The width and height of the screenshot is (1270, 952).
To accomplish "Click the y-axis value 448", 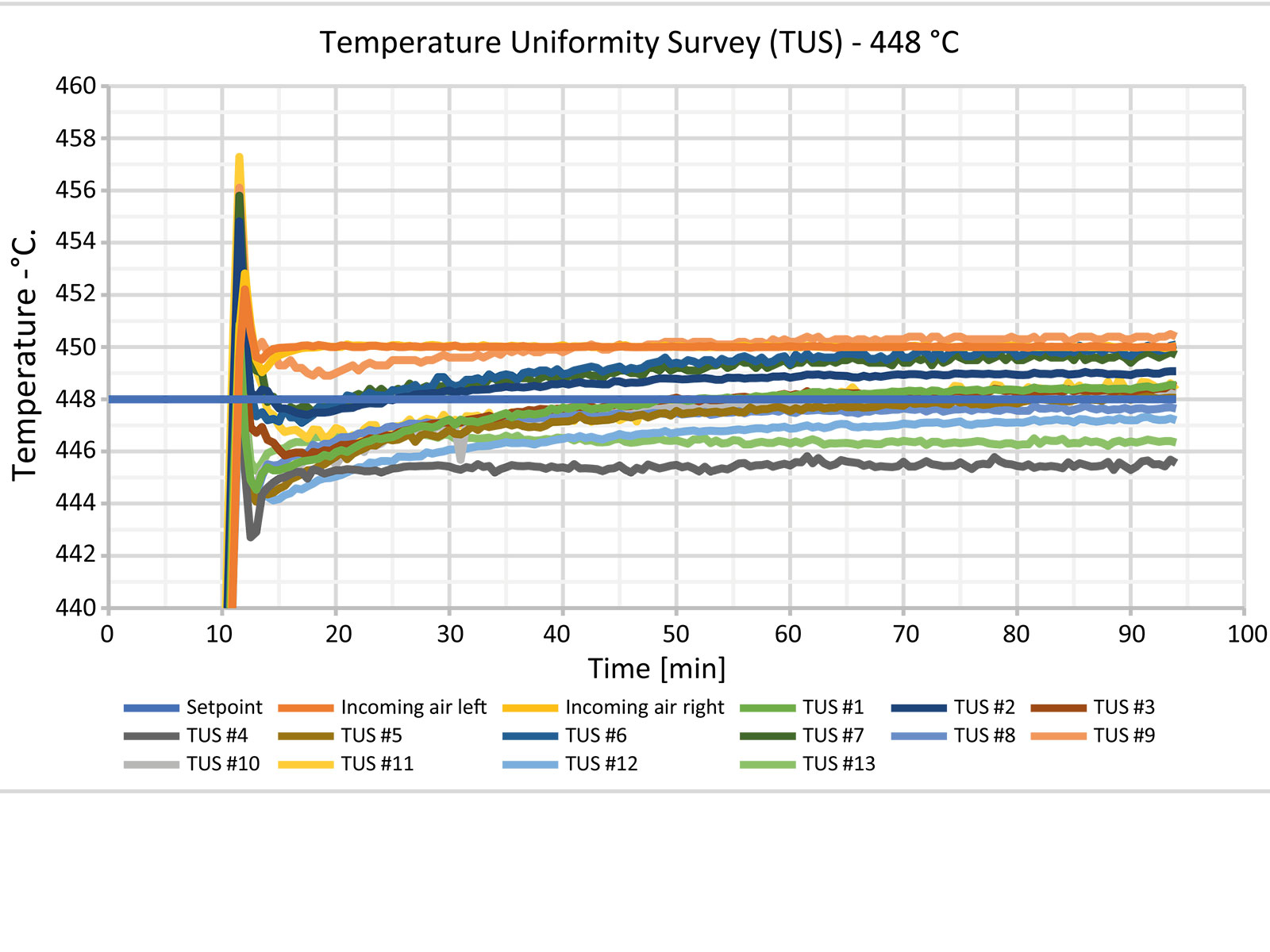I will click(75, 399).
